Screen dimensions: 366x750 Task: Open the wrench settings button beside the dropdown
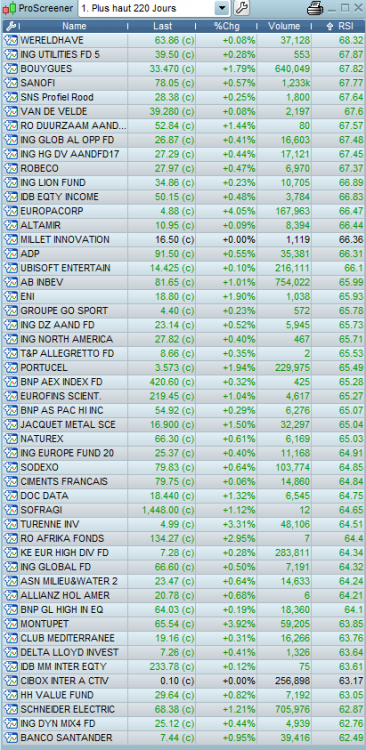tap(241, 8)
